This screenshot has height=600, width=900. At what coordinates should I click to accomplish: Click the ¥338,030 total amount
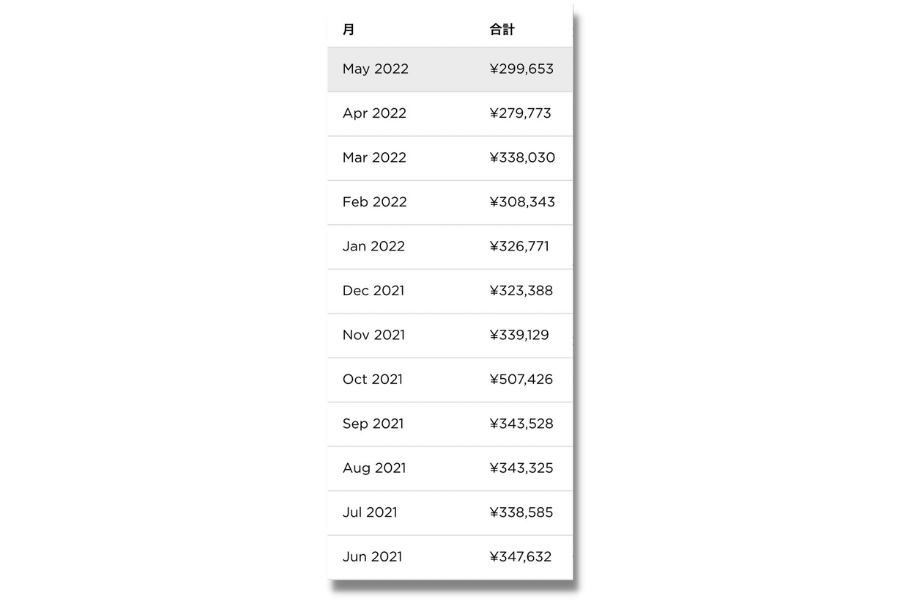(522, 157)
